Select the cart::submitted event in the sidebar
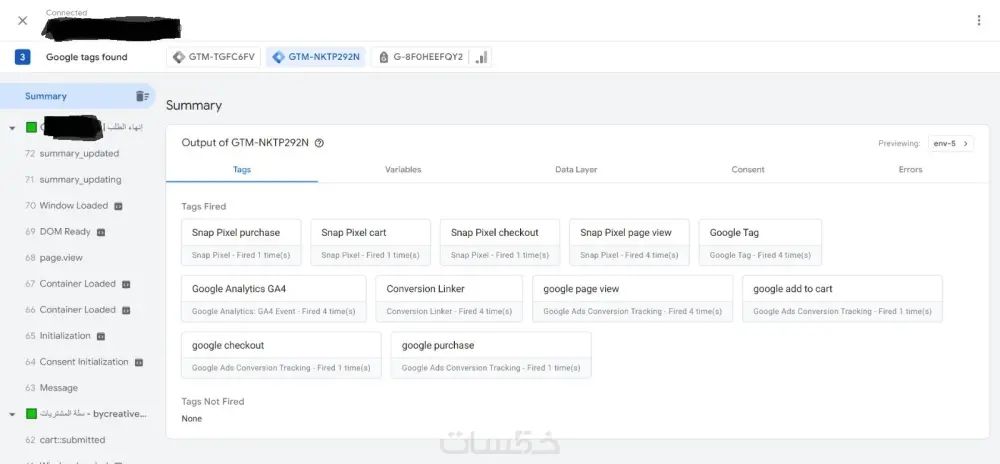The height and width of the screenshot is (464, 1000). [72, 440]
